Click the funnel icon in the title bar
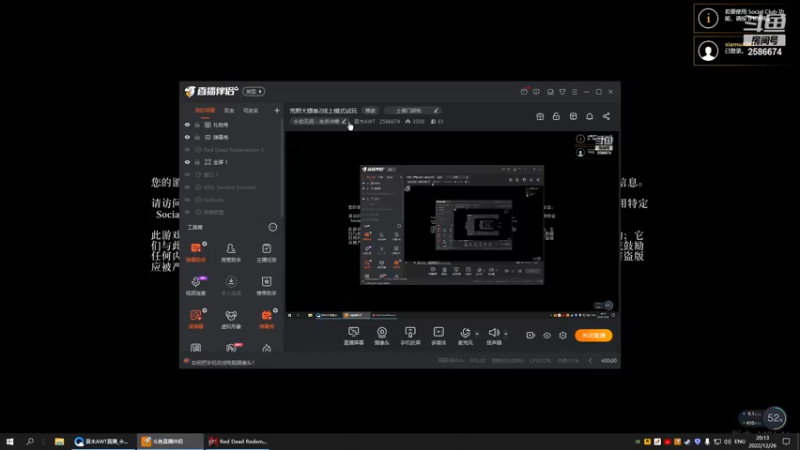 click(x=562, y=92)
